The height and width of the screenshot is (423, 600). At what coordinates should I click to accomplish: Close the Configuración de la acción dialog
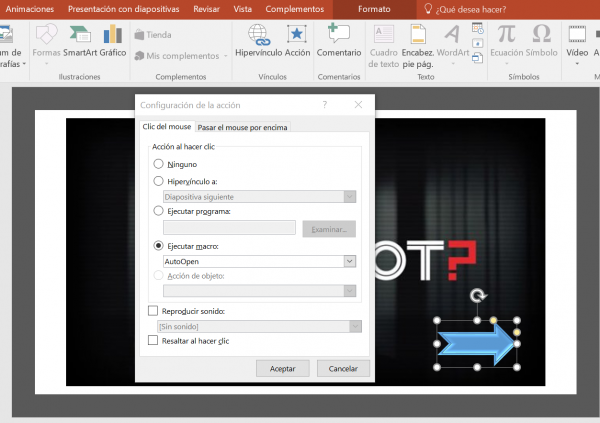(358, 105)
